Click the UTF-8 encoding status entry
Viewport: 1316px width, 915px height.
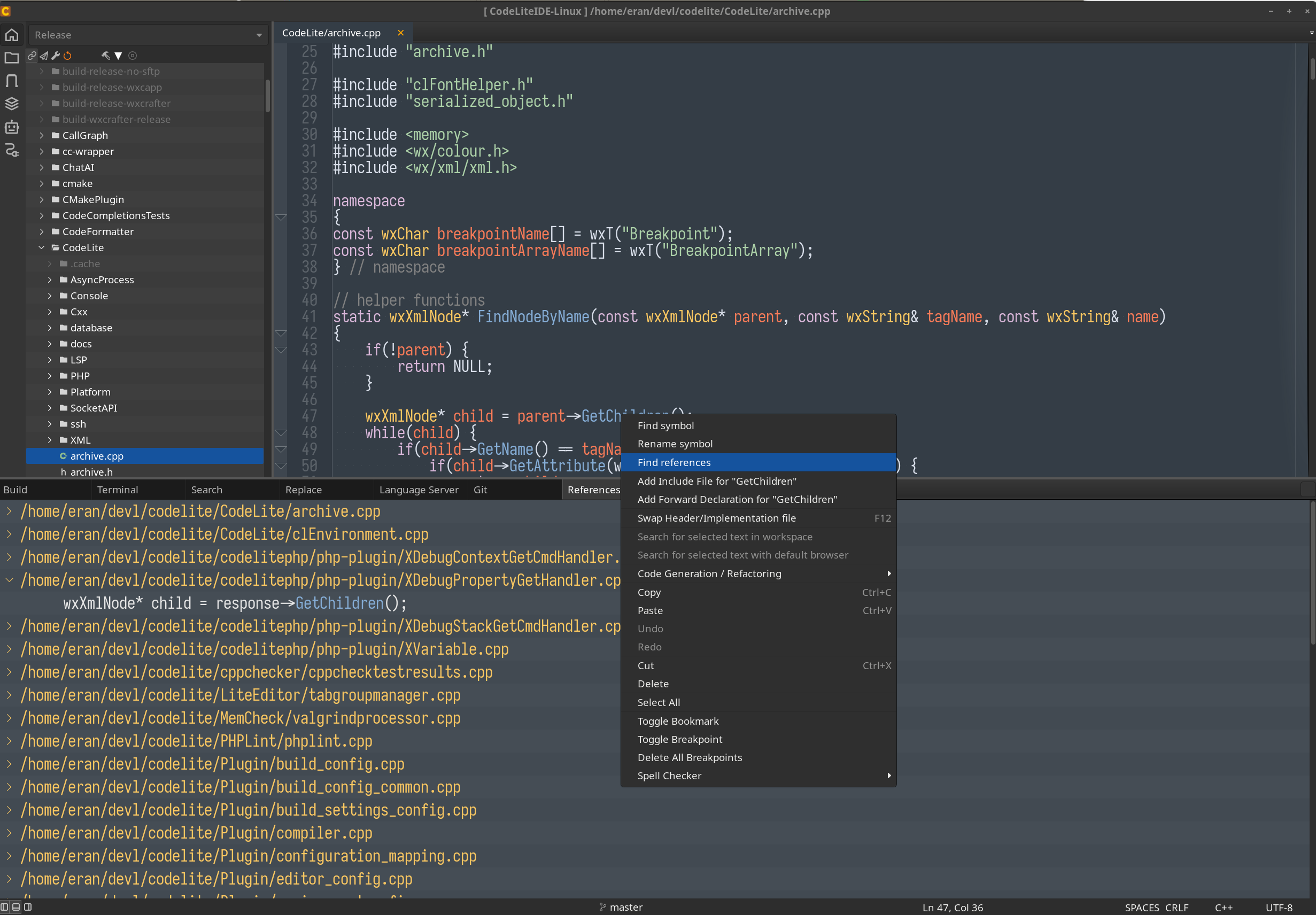1279,908
